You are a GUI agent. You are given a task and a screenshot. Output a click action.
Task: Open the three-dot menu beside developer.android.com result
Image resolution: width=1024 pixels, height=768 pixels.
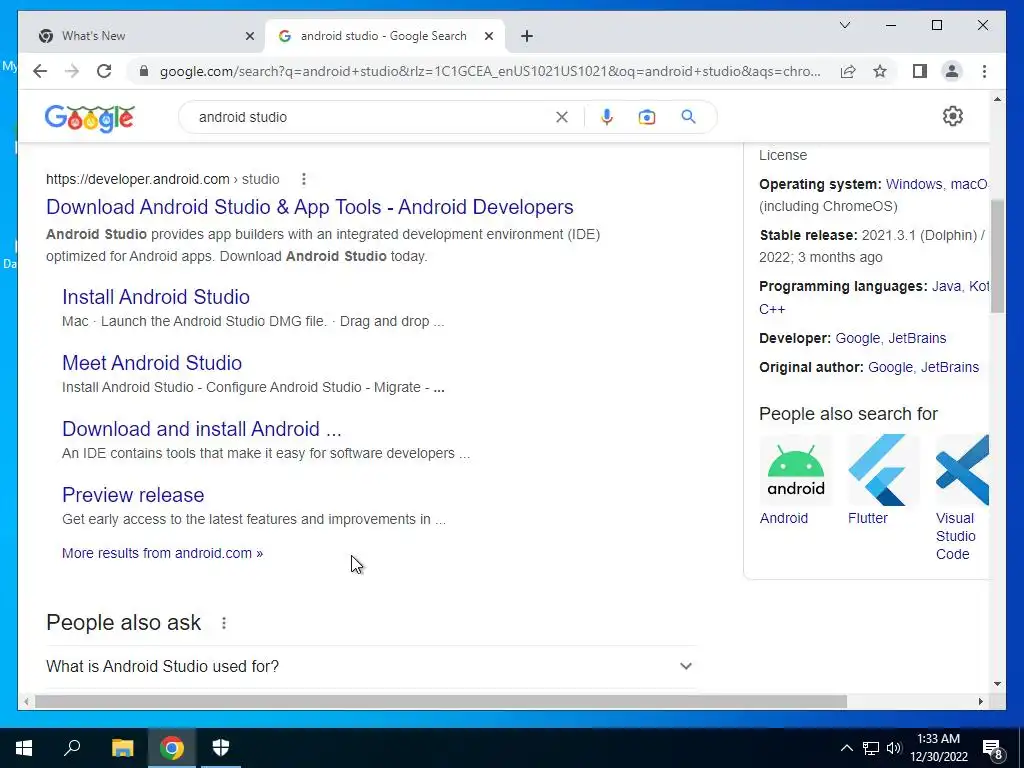(x=304, y=179)
